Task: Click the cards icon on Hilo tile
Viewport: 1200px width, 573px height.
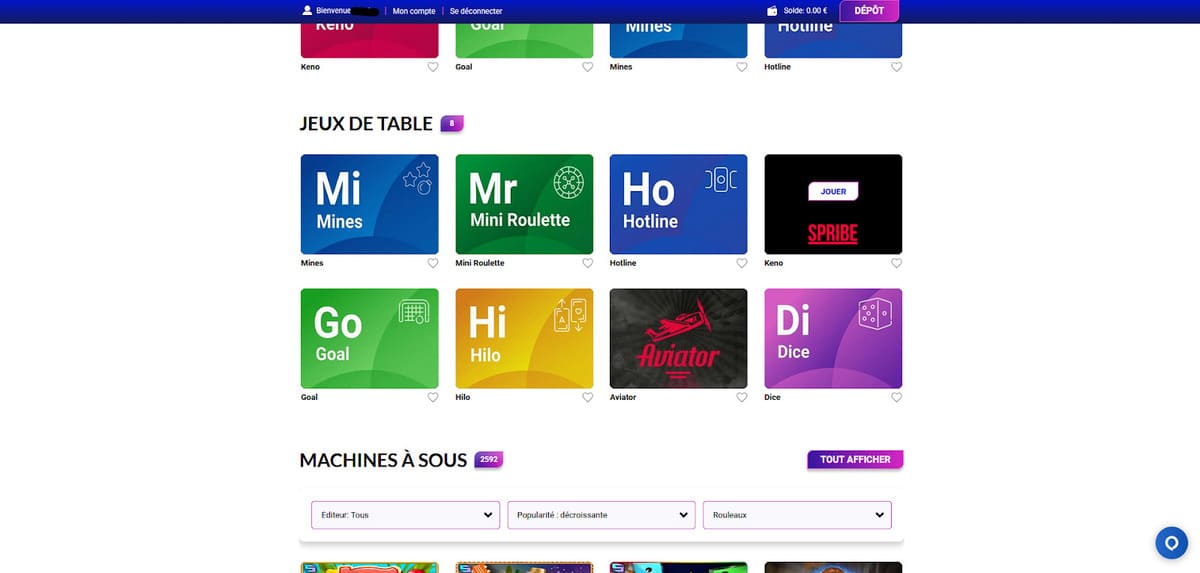Action: pyautogui.click(x=568, y=316)
